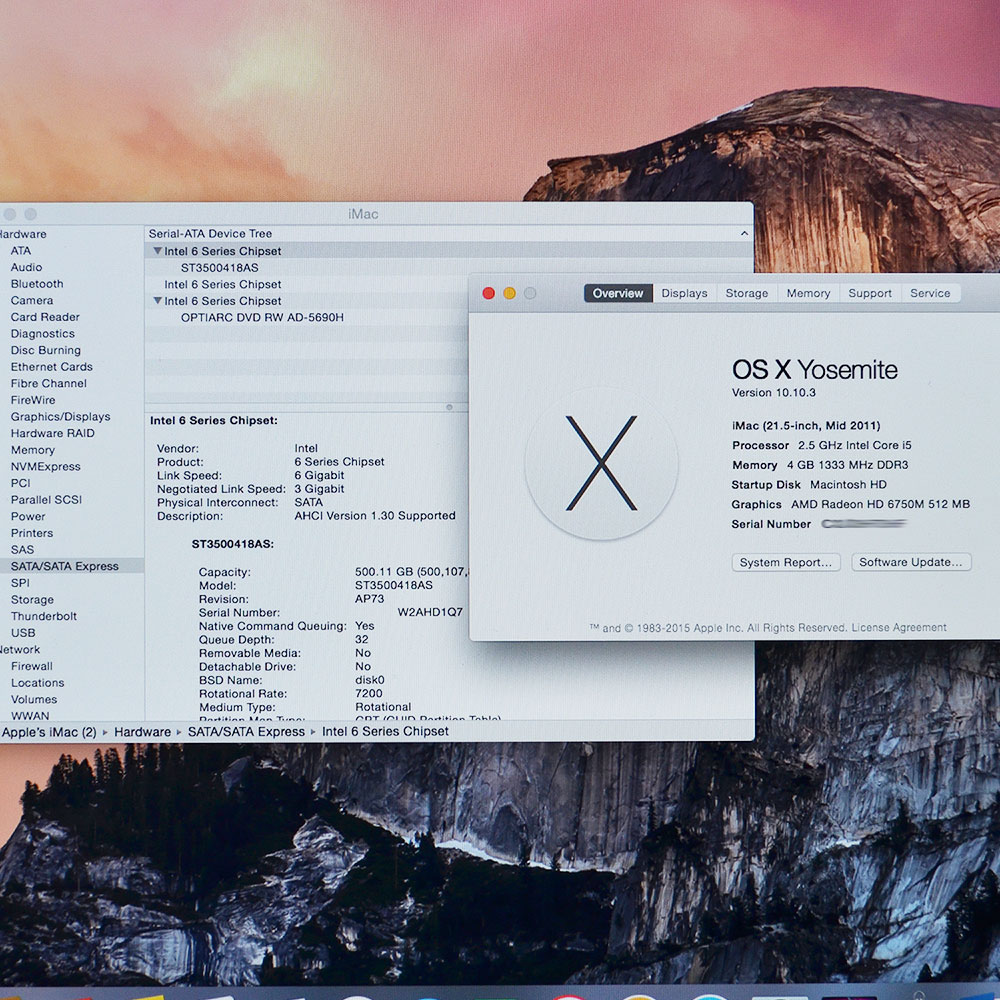1000x1000 pixels.
Task: Open Bluetooth in the sidebar
Action: (x=37, y=284)
